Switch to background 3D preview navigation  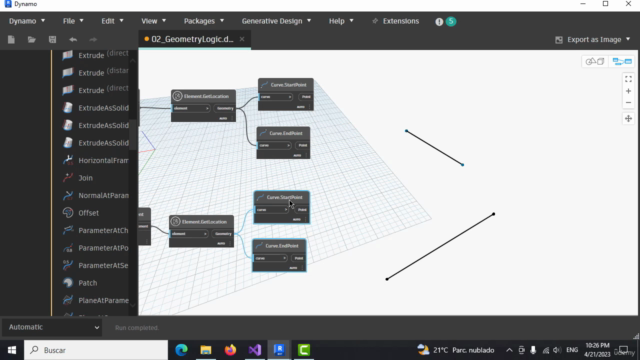point(595,62)
